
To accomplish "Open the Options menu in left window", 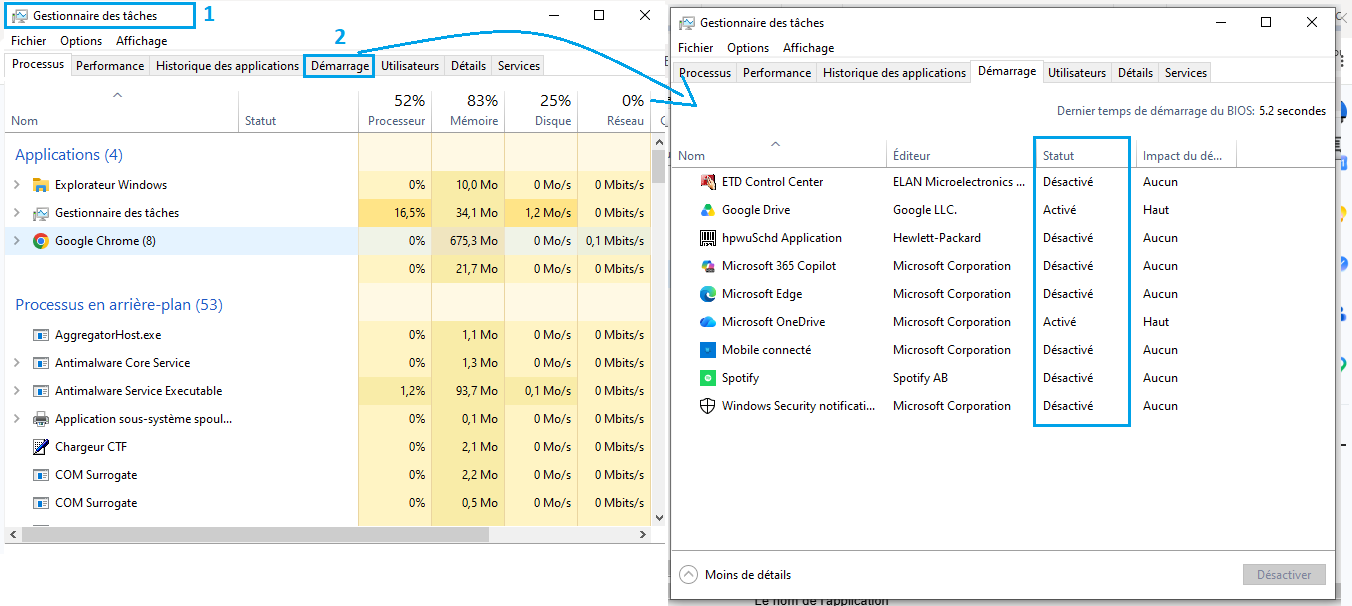I will (x=81, y=41).
